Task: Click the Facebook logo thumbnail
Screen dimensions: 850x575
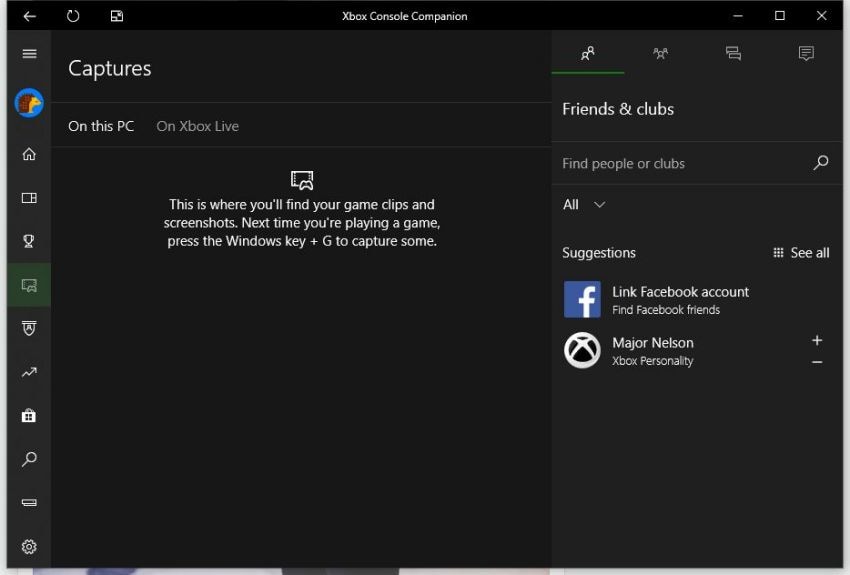Action: click(x=582, y=299)
